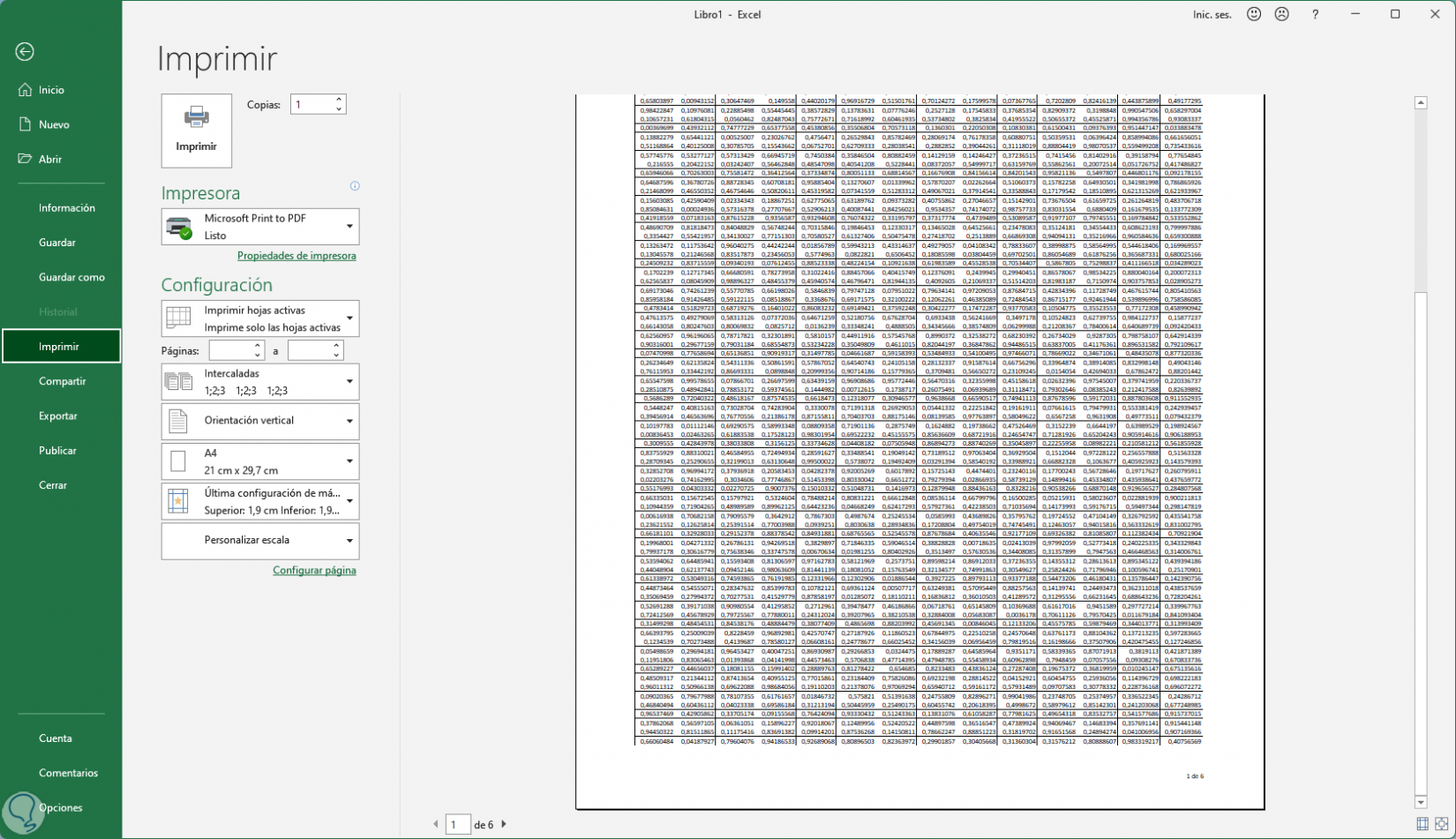This screenshot has height=839, width=1456.
Task: Click zoom to page icon
Action: tap(1441, 824)
